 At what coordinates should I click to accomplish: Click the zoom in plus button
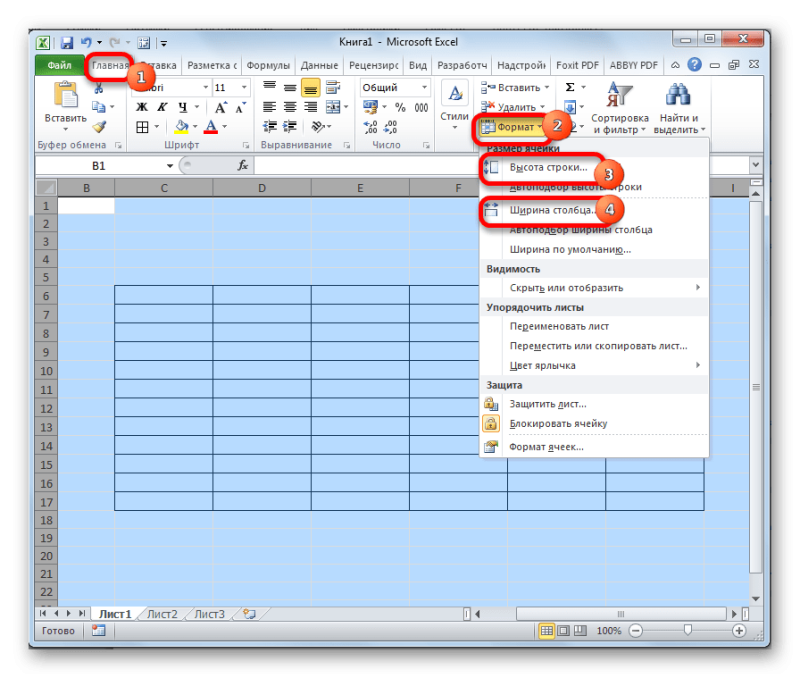coord(739,631)
